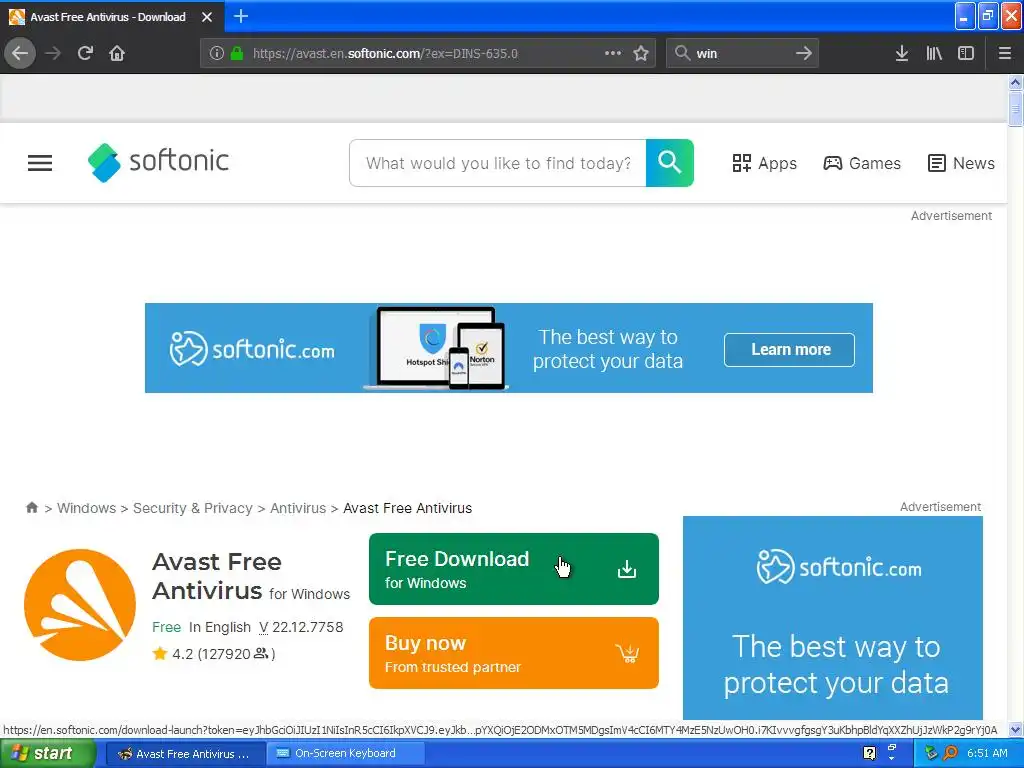Viewport: 1024px width, 768px height.
Task: Open the Softonic site hamburger menu
Action: 40,163
